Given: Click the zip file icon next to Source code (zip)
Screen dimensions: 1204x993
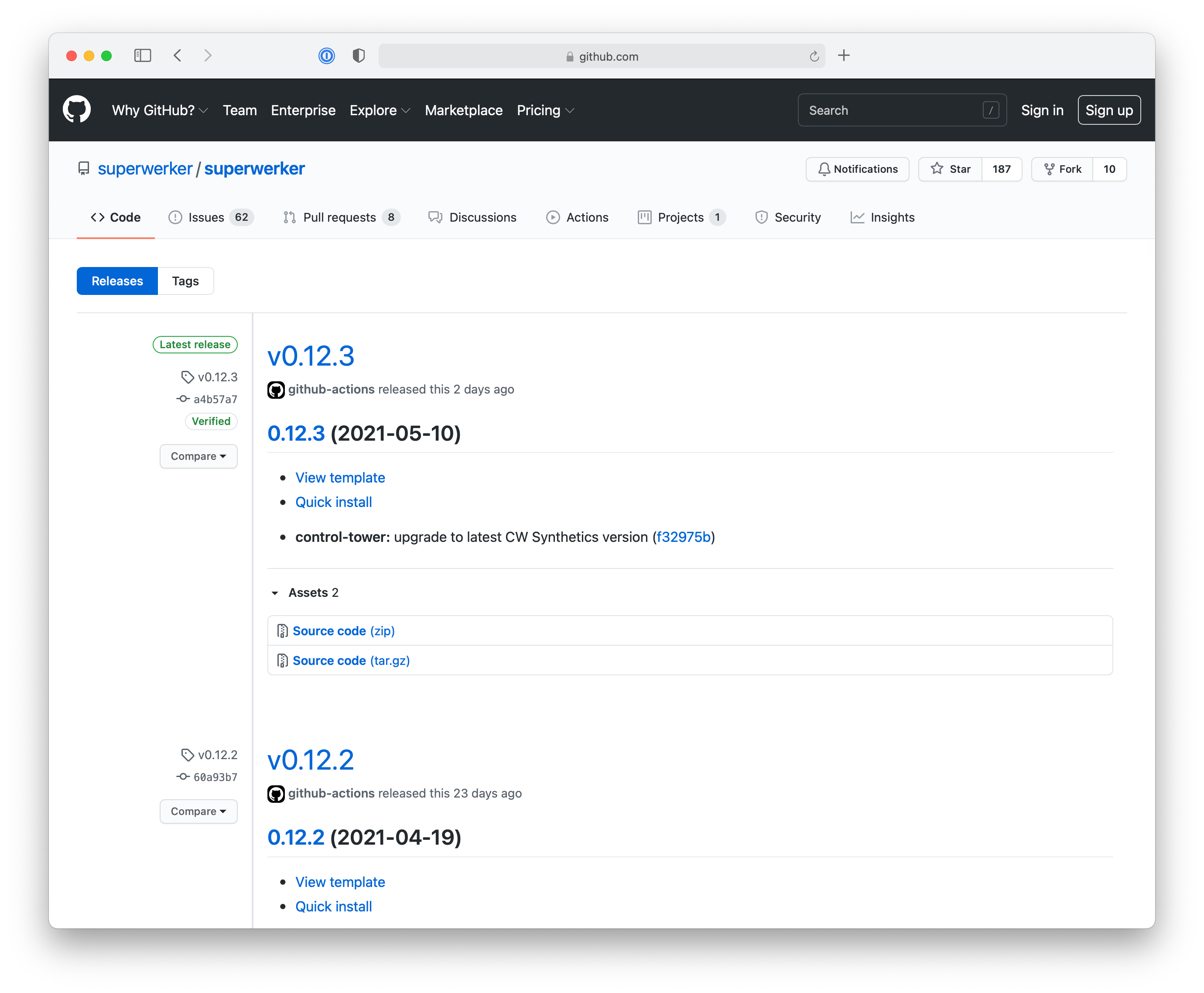Looking at the screenshot, I should point(283,630).
